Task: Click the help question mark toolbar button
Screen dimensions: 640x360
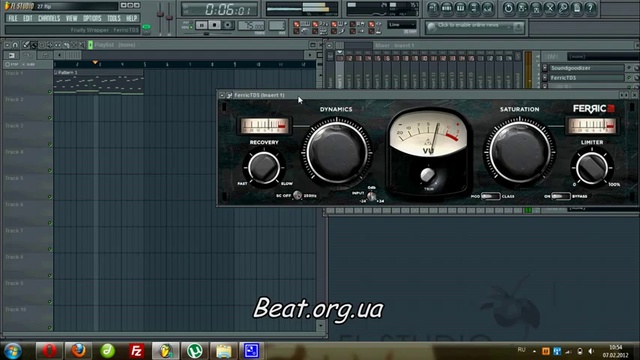Action: [x=590, y=8]
